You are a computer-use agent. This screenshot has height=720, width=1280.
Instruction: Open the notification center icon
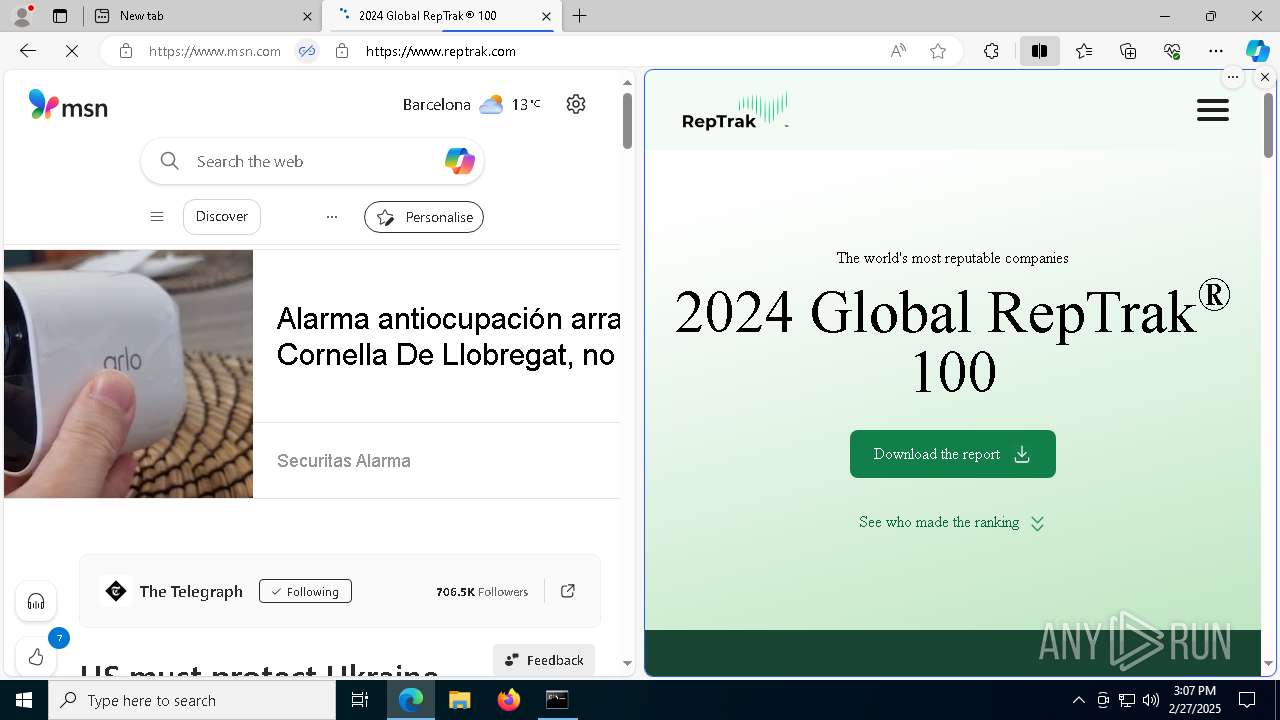(1247, 700)
